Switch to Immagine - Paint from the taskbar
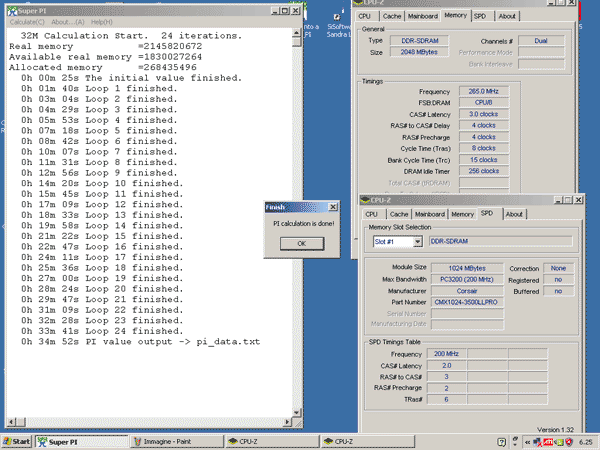This screenshot has height=450, width=600. pos(176,442)
